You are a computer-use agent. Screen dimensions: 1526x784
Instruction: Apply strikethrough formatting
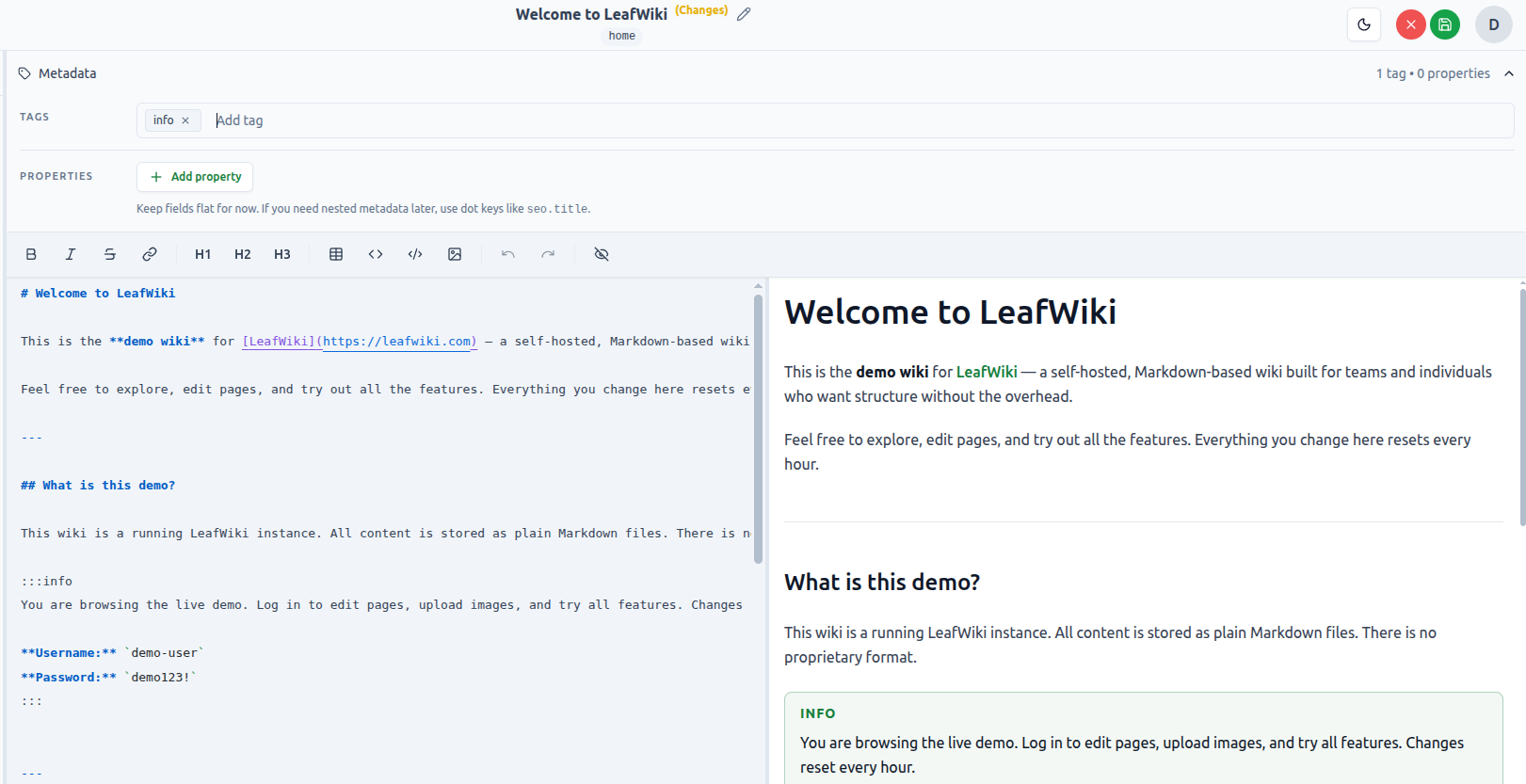(x=110, y=254)
